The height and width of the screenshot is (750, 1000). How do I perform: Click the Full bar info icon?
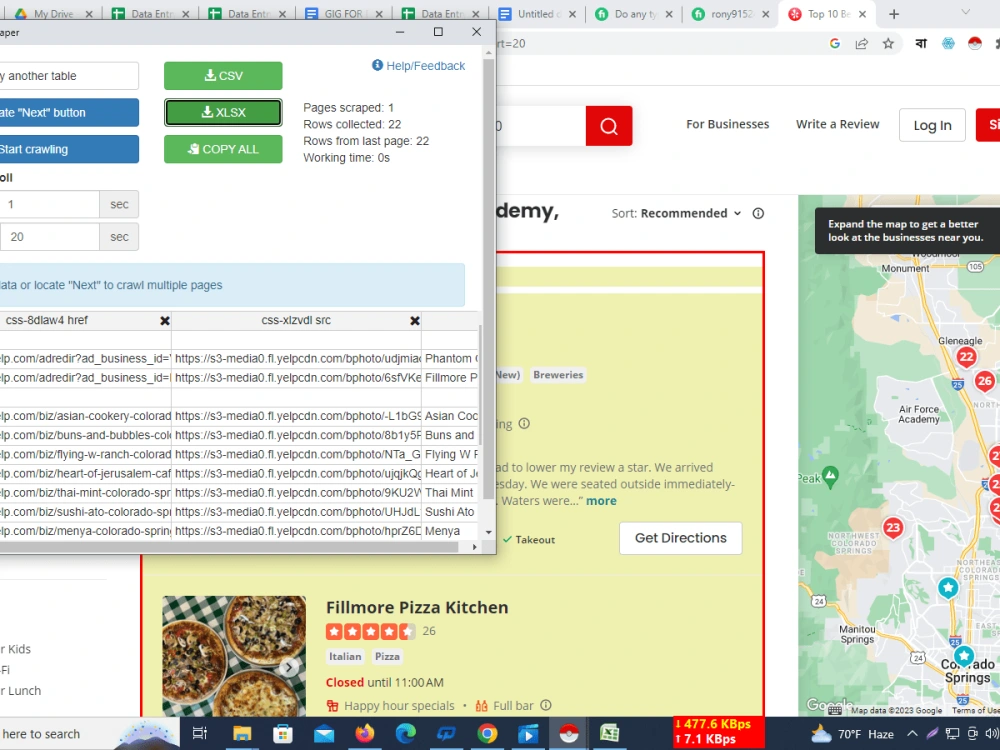[546, 705]
